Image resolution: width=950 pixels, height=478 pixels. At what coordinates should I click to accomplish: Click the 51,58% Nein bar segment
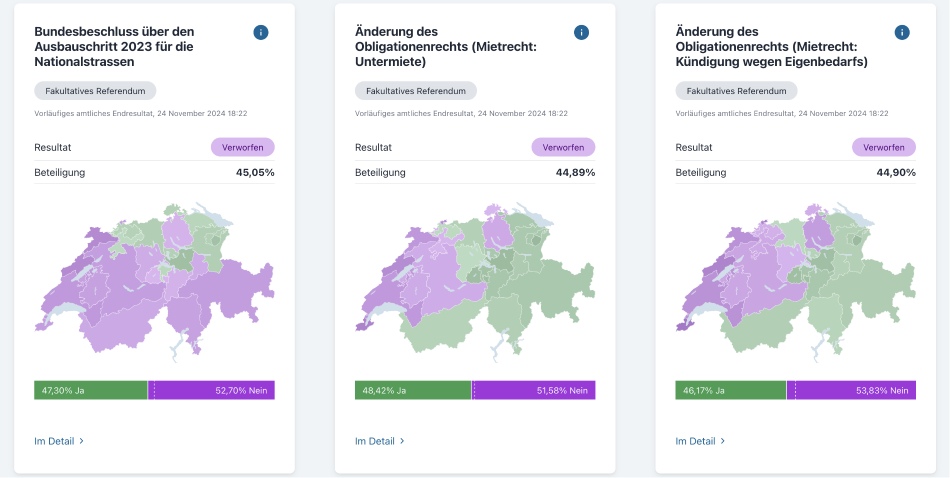(x=534, y=390)
